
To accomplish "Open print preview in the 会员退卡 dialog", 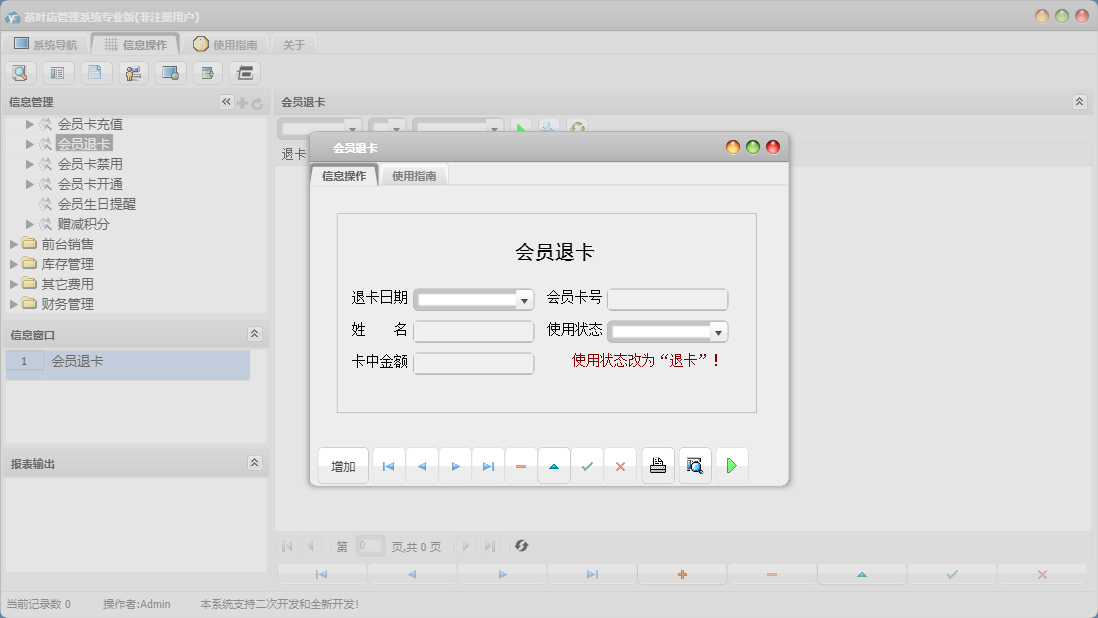I will (694, 465).
